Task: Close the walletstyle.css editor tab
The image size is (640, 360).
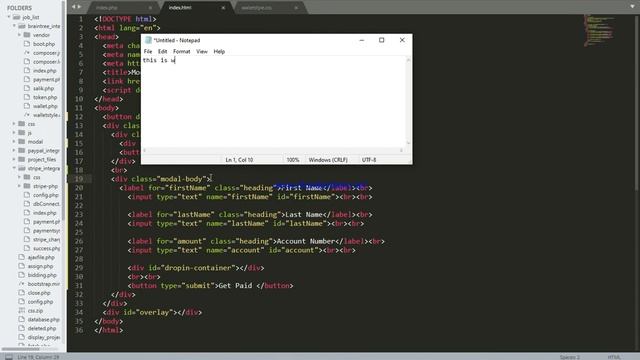Action: coord(296,8)
